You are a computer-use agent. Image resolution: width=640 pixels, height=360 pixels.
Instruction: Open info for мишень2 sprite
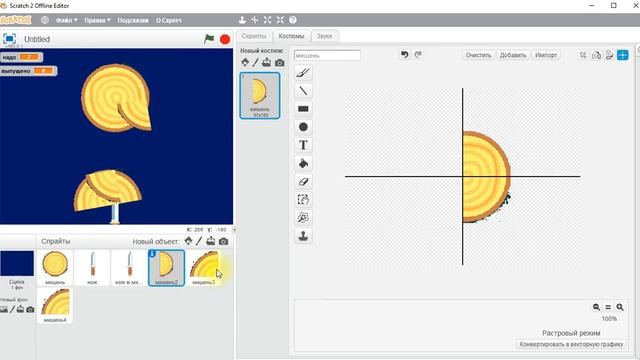click(152, 253)
